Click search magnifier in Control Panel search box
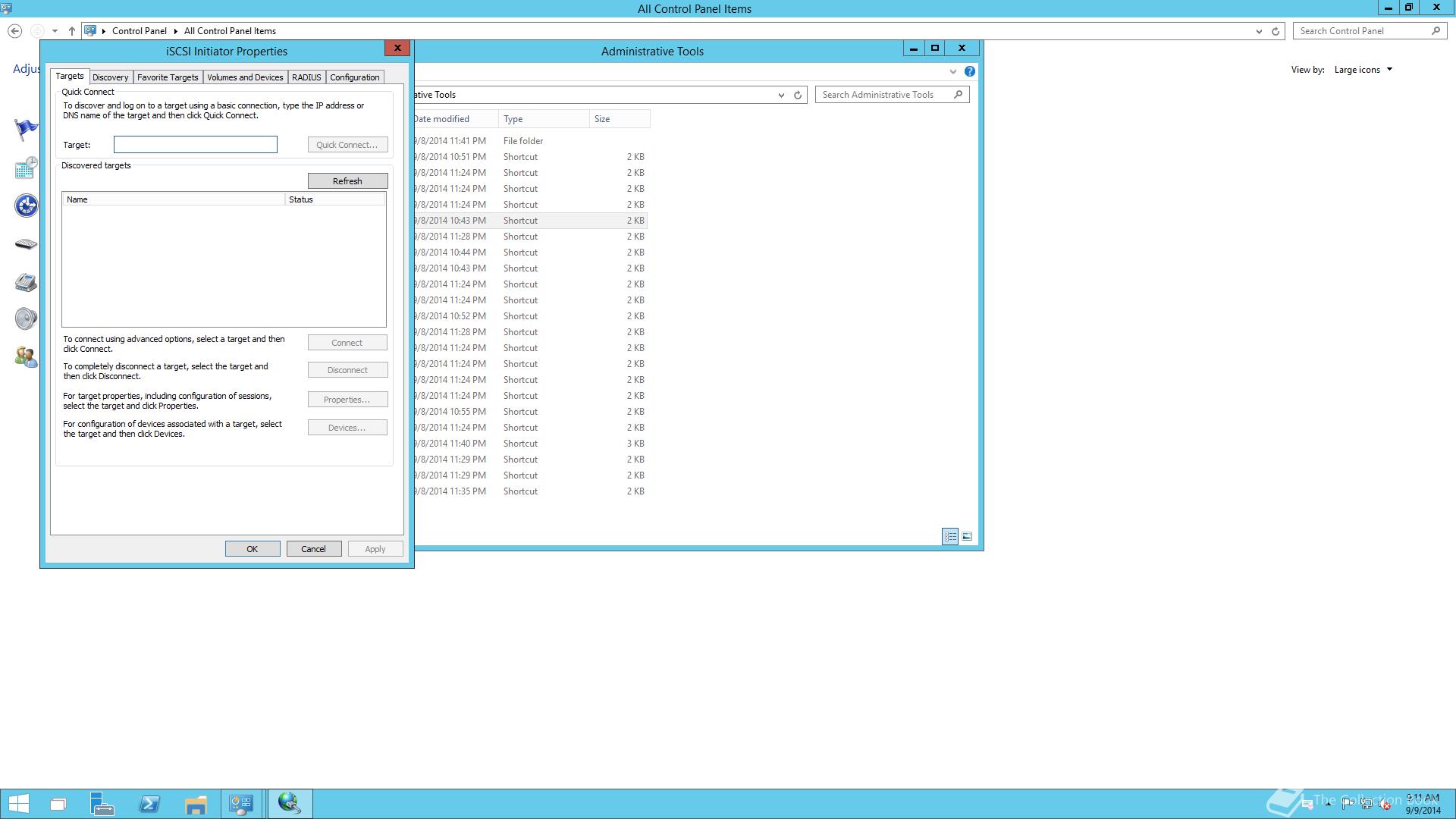1456x819 pixels. click(x=1436, y=31)
